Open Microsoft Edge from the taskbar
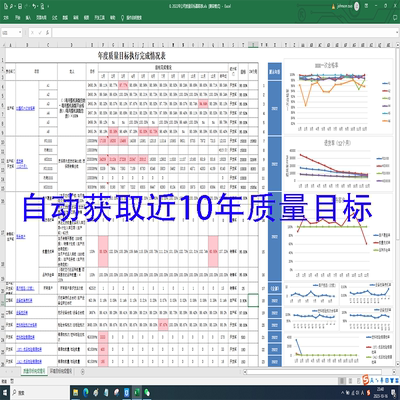400x400 pixels. click(x=86, y=393)
